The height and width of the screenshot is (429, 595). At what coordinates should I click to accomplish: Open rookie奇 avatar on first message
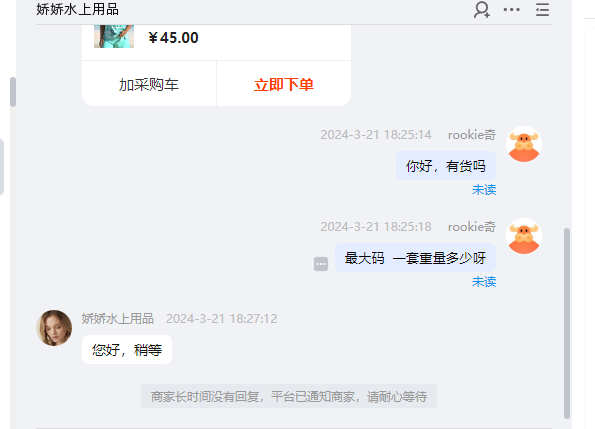[524, 144]
